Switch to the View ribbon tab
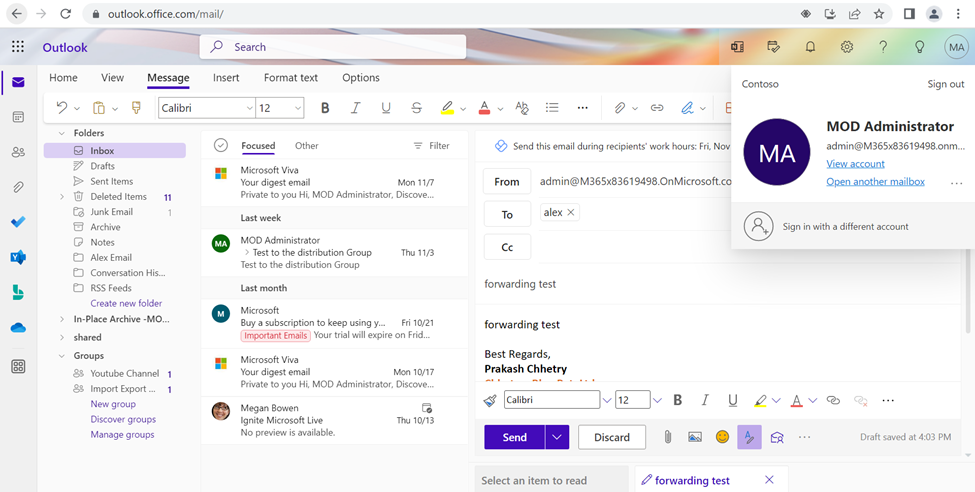This screenshot has width=975, height=492. 113,78
